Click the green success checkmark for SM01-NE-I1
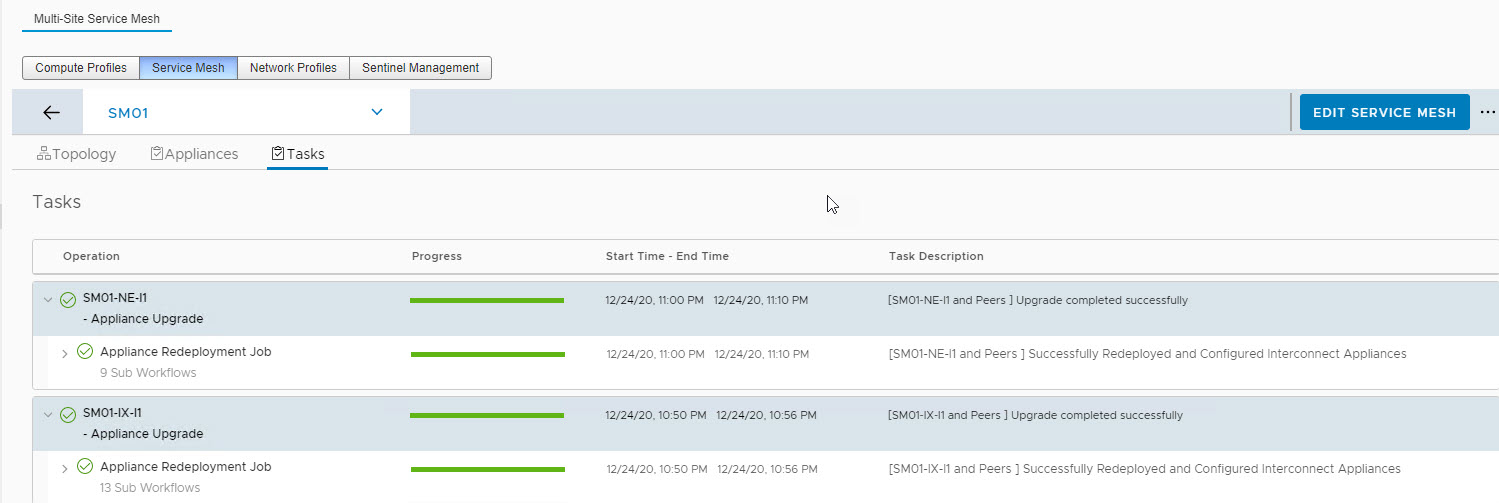The image size is (1499, 503). [68, 300]
